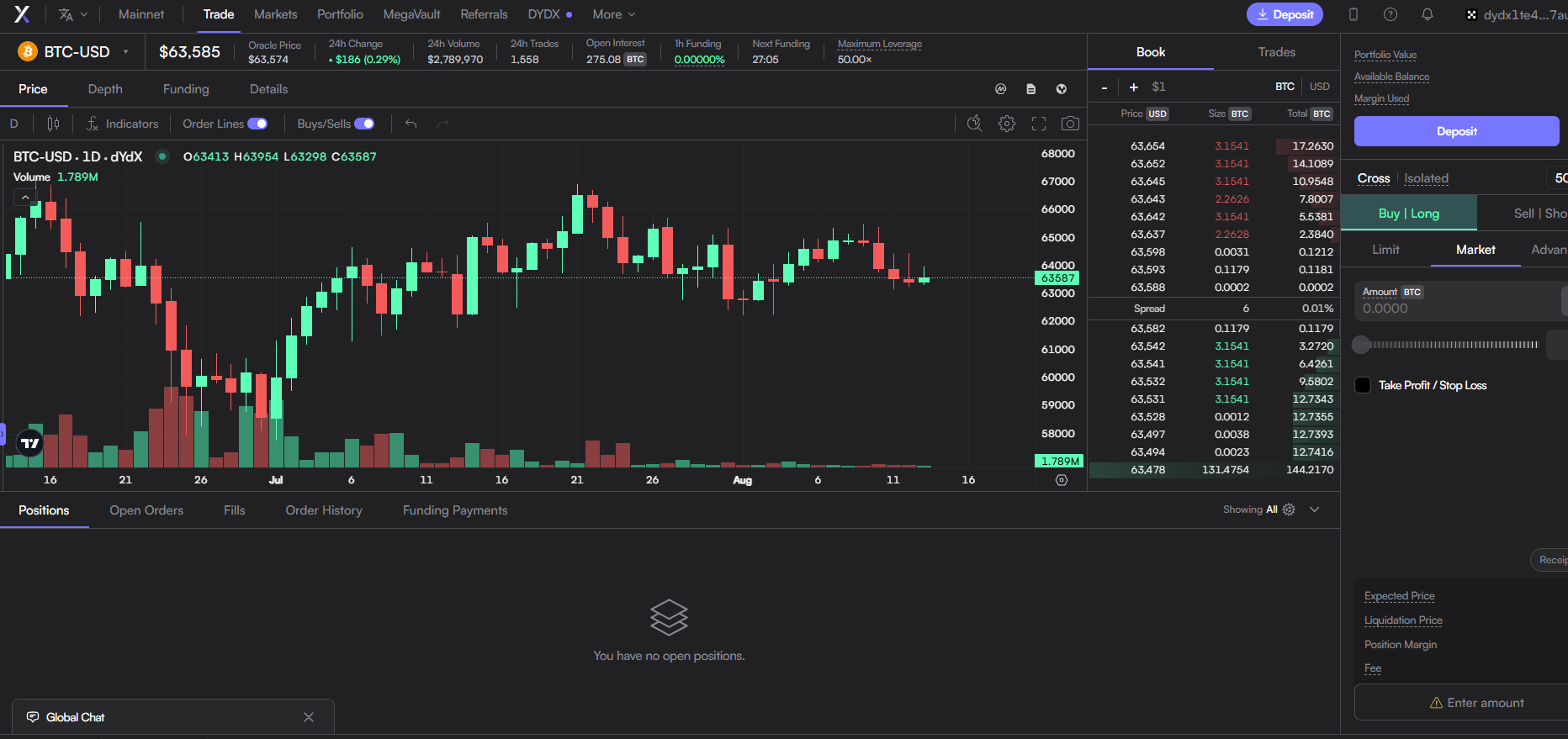The image size is (1568, 739).
Task: Select the Buy | Long side
Action: pyautogui.click(x=1409, y=214)
